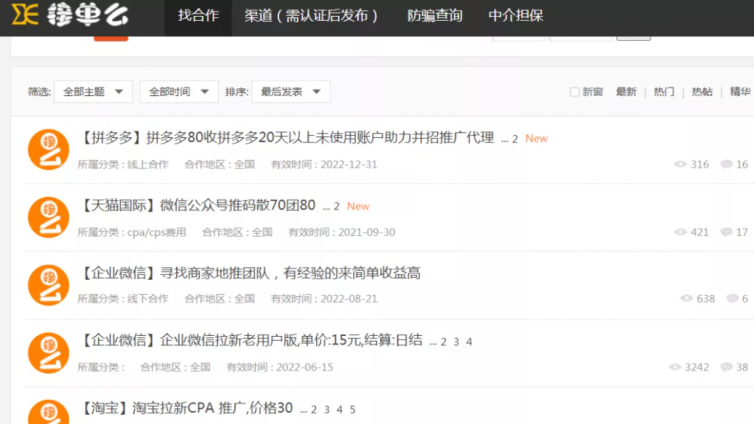
Task: Click validity date 2021-09-30
Action: click(x=366, y=232)
